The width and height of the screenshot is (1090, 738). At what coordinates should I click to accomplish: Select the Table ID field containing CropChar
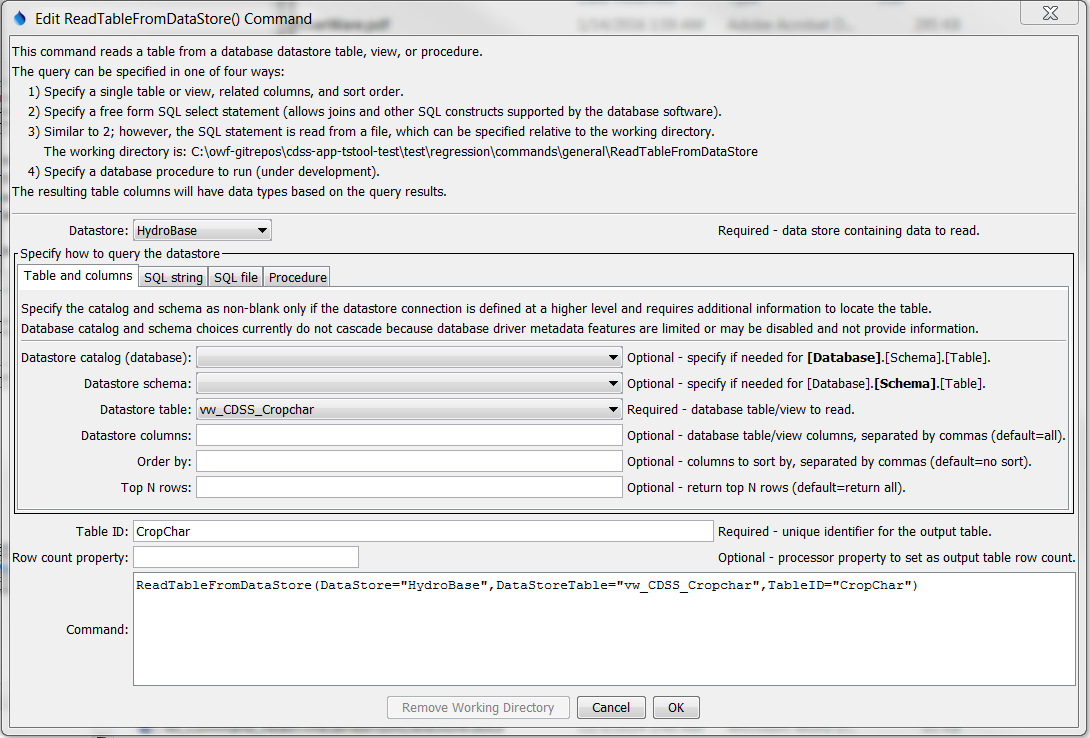[420, 531]
